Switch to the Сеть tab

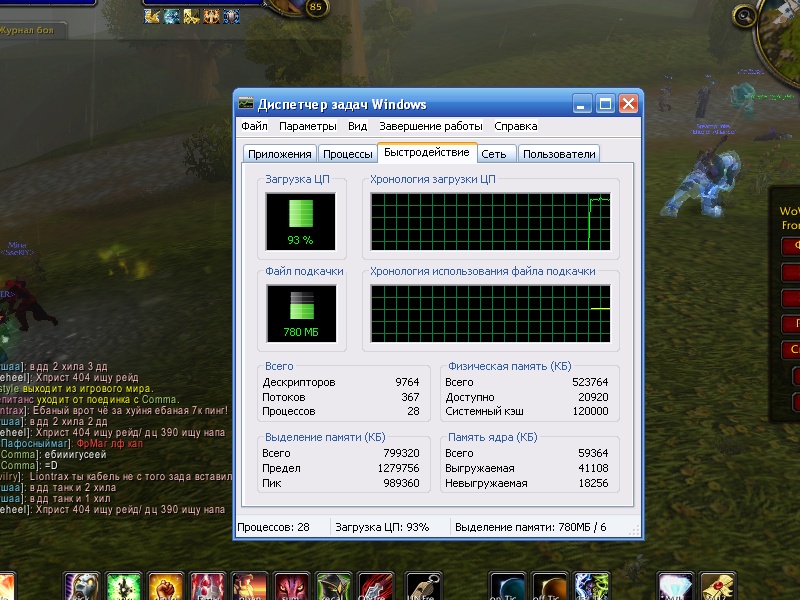click(494, 154)
